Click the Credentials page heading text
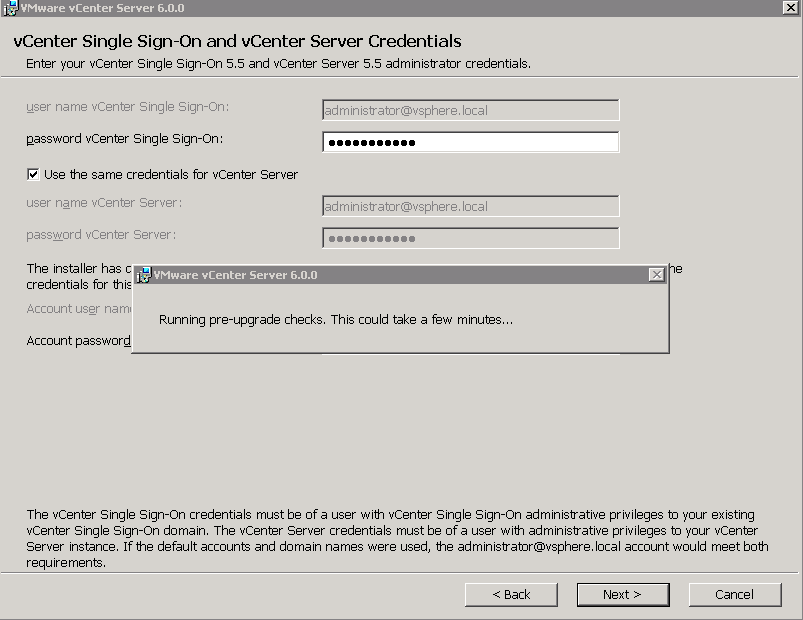803x620 pixels. [x=237, y=41]
